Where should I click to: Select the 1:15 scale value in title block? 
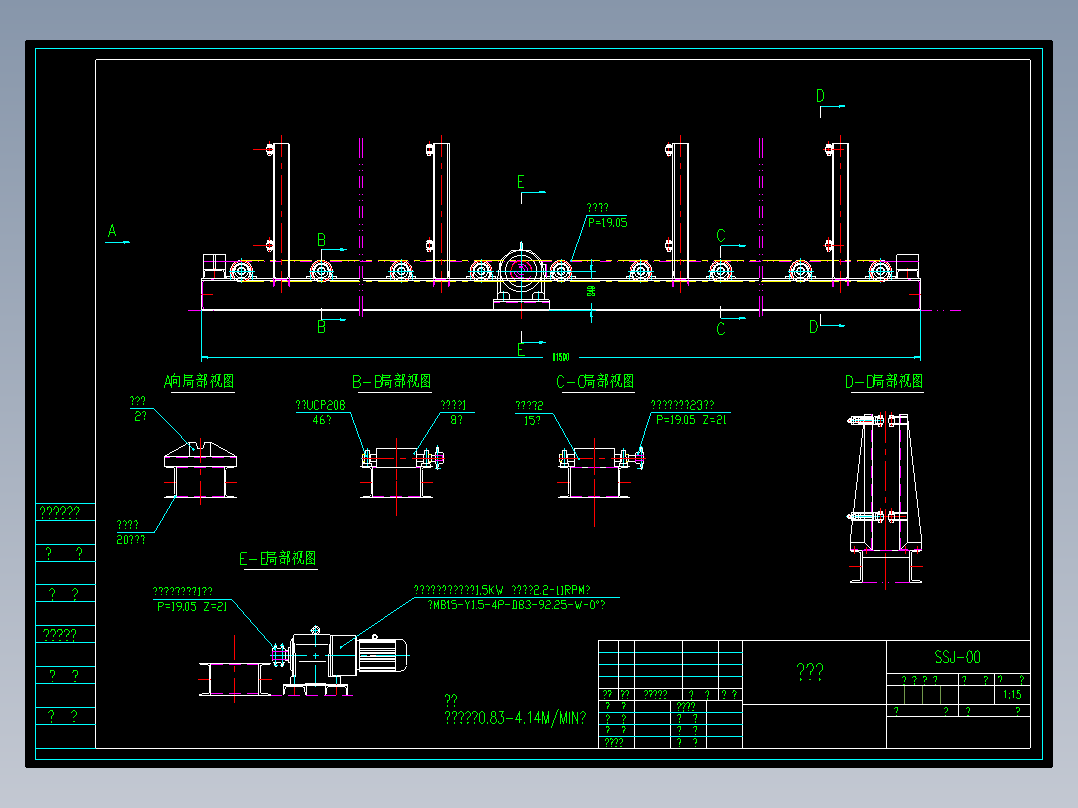point(1012,695)
